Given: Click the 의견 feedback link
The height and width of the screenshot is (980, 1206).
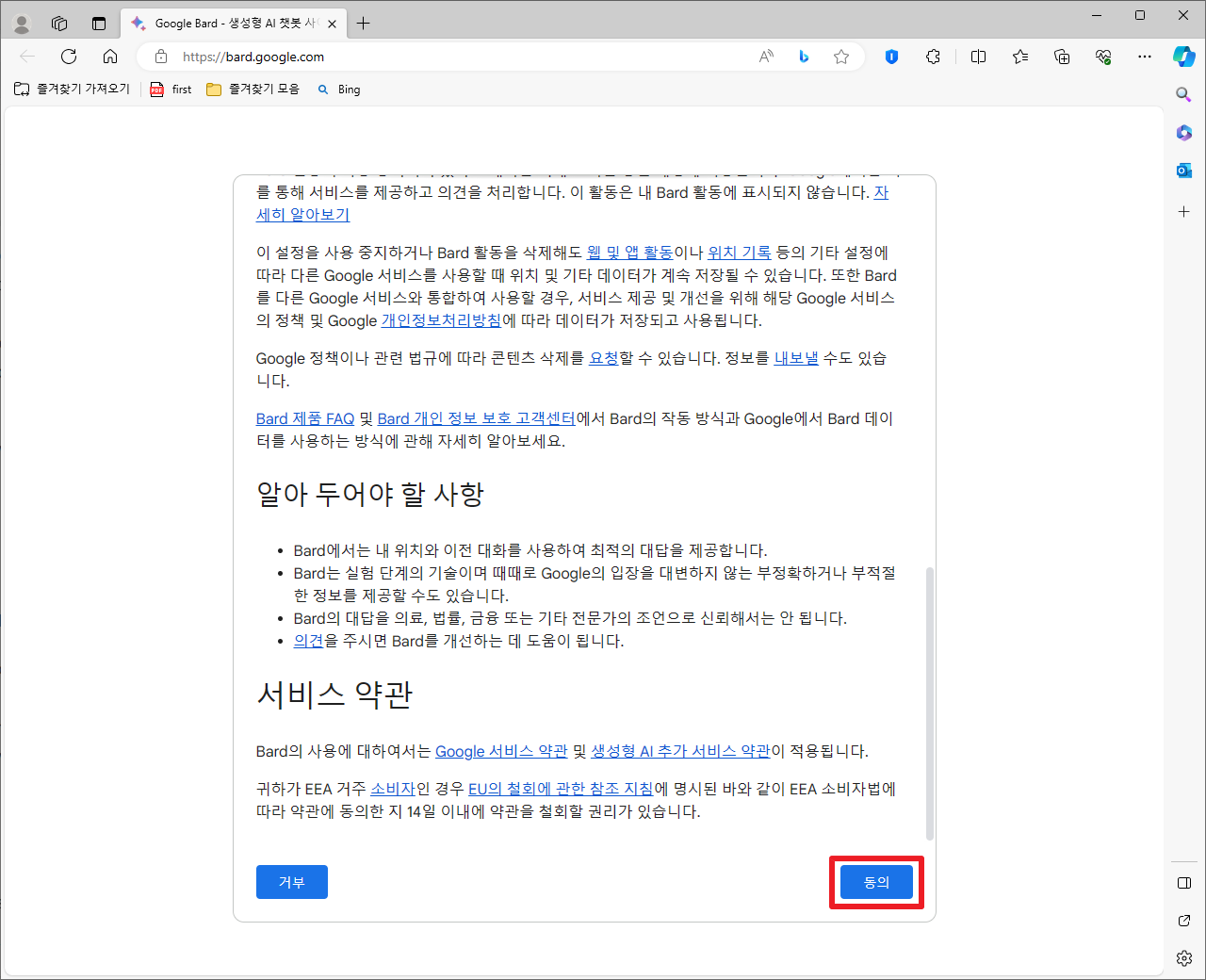Looking at the screenshot, I should (x=308, y=641).
